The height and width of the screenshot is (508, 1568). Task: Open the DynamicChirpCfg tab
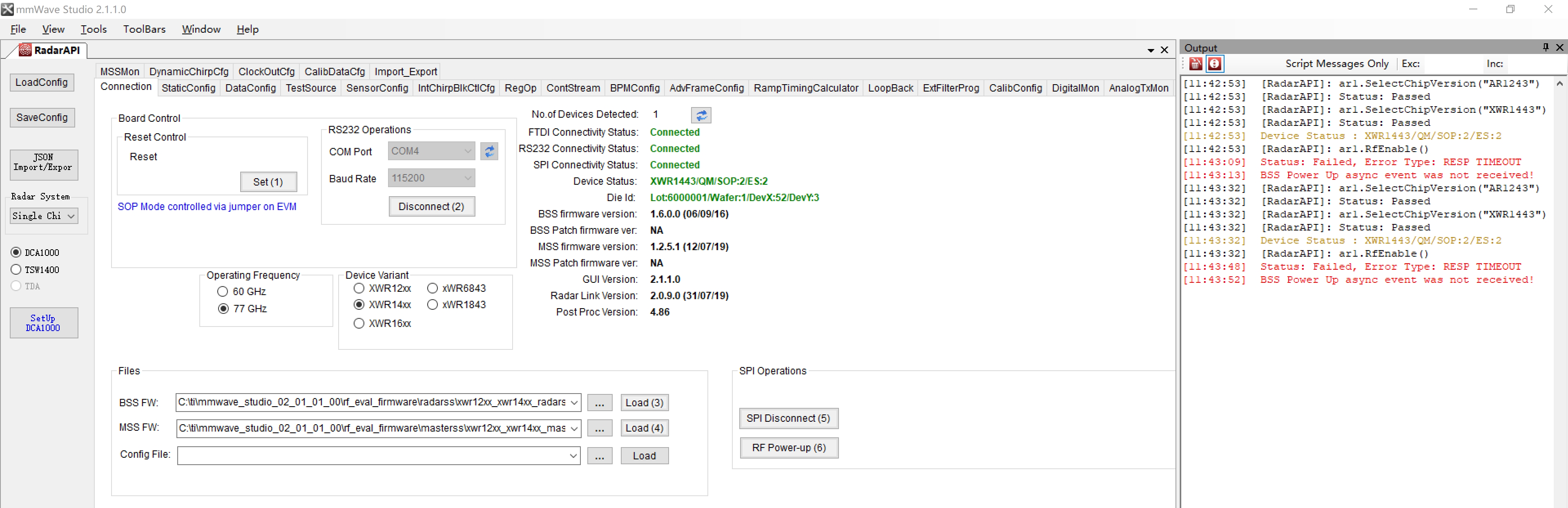click(x=189, y=71)
